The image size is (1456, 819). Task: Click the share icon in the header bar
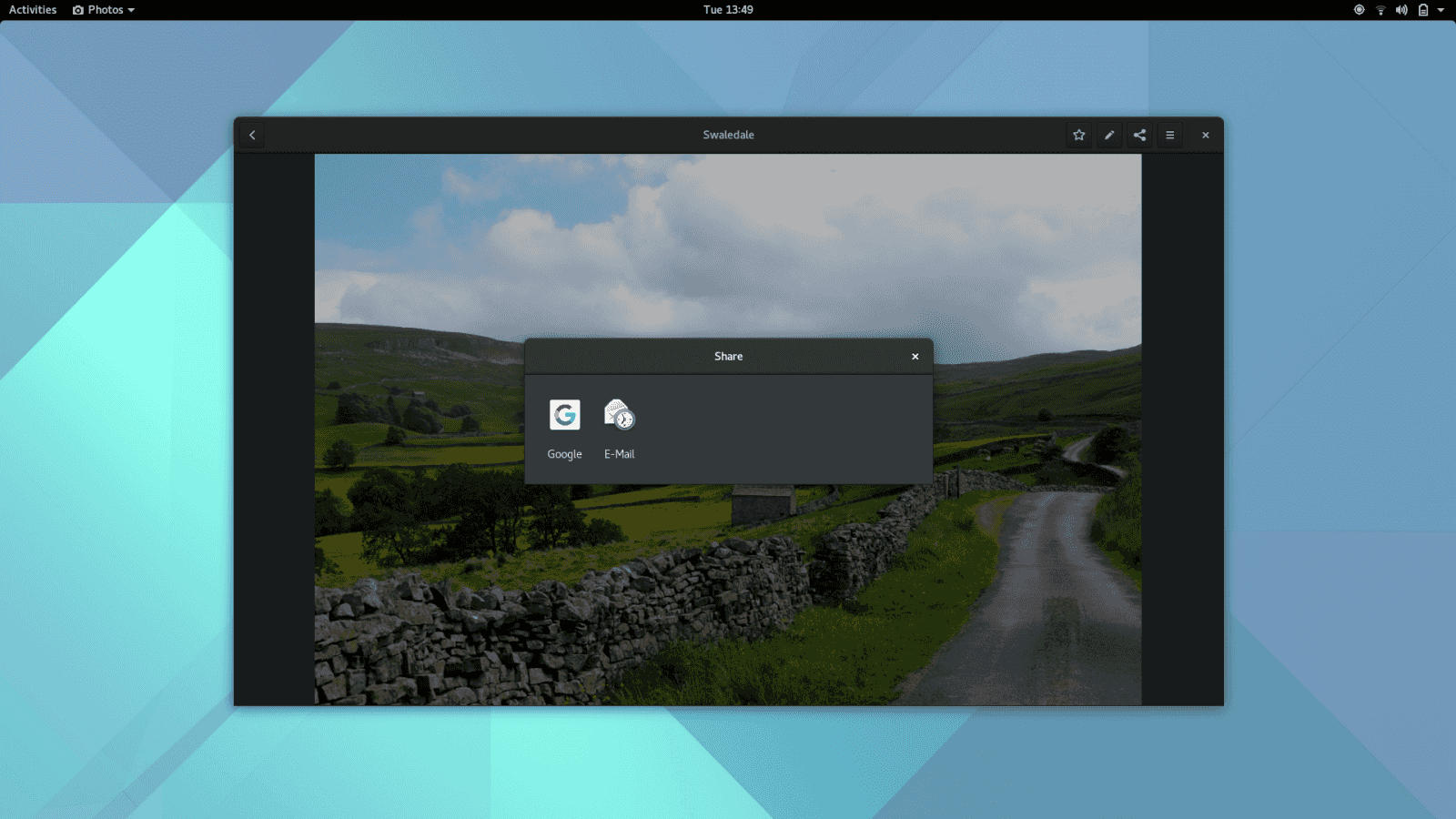[x=1139, y=135]
